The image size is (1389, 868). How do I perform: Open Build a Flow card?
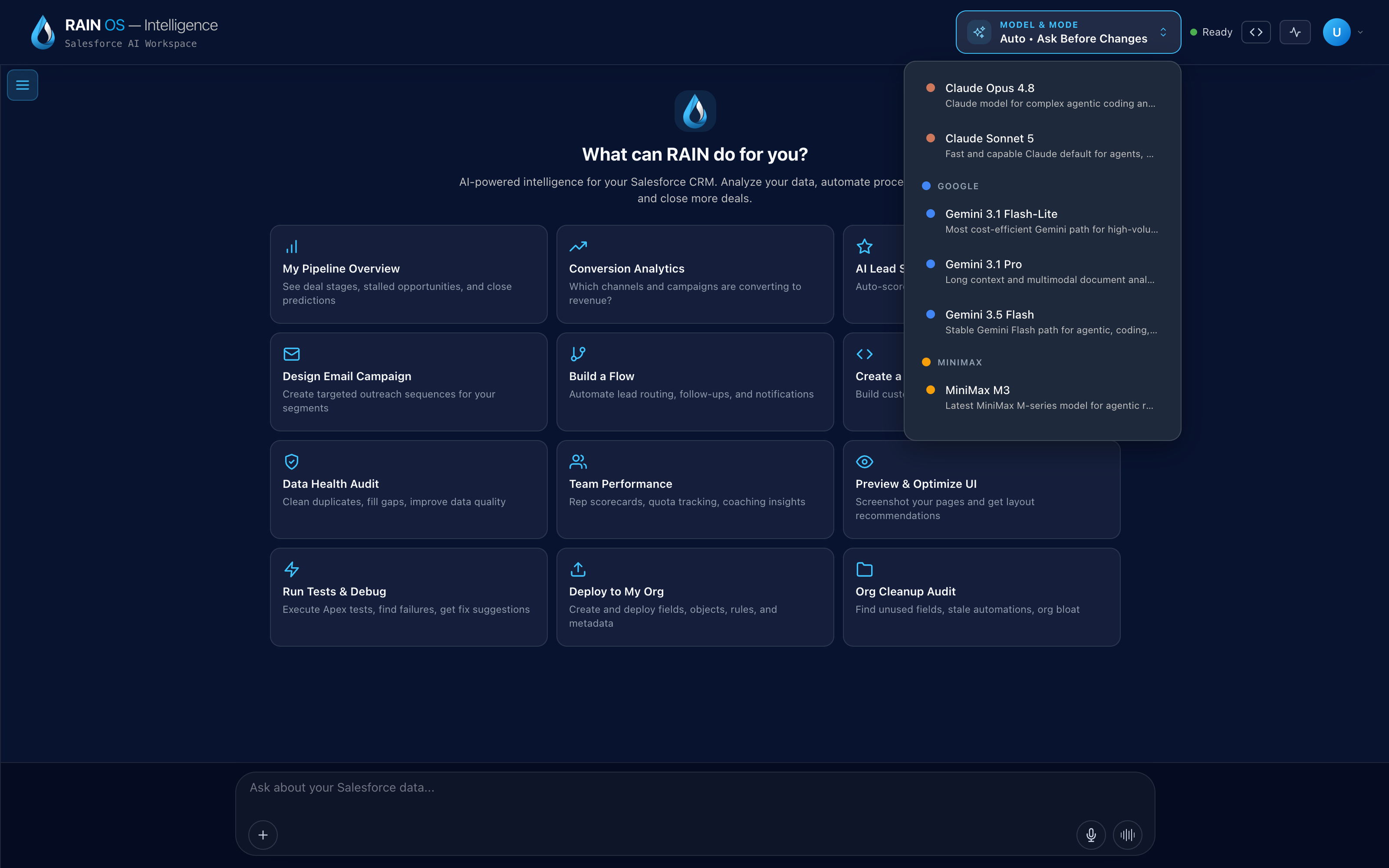click(x=695, y=382)
